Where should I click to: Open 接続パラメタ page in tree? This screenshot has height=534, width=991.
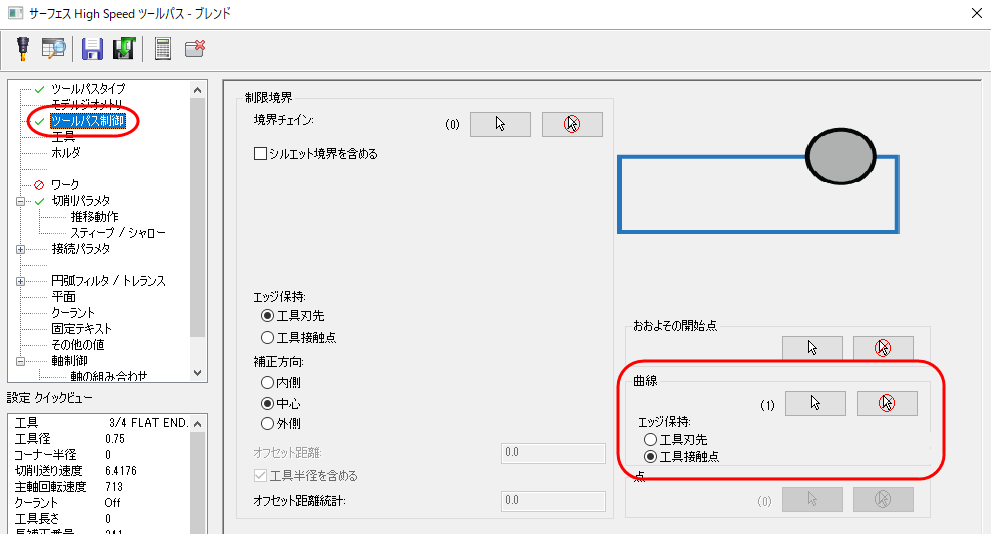tap(80, 249)
